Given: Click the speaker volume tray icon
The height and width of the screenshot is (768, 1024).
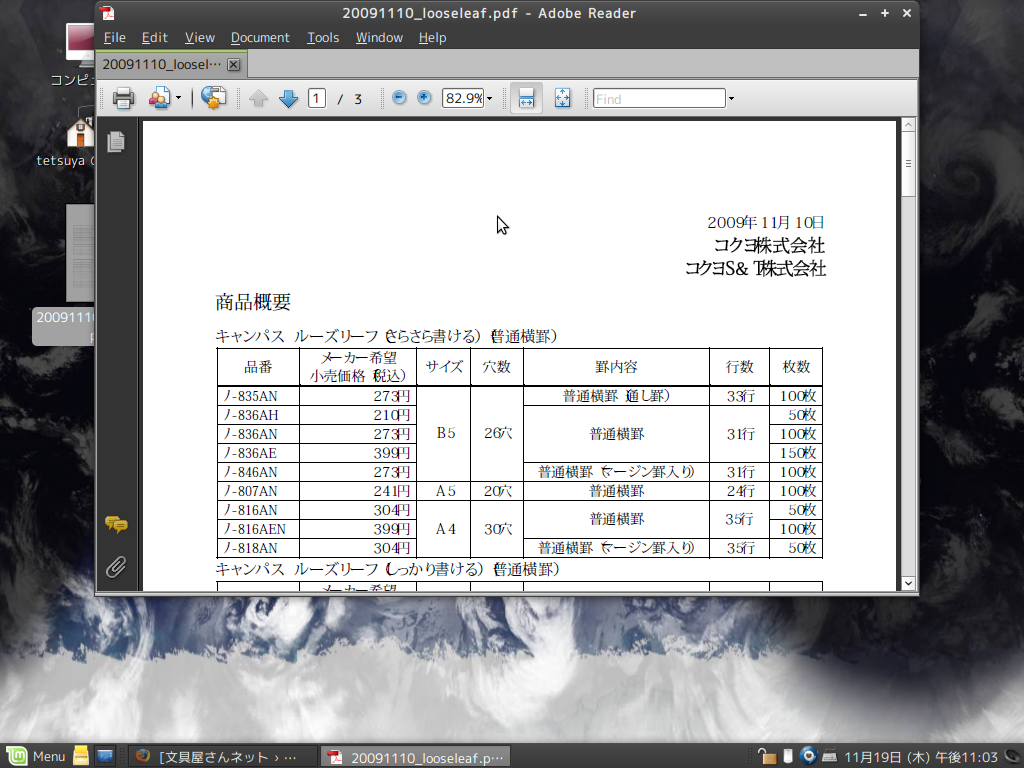Looking at the screenshot, I should [x=1014, y=756].
